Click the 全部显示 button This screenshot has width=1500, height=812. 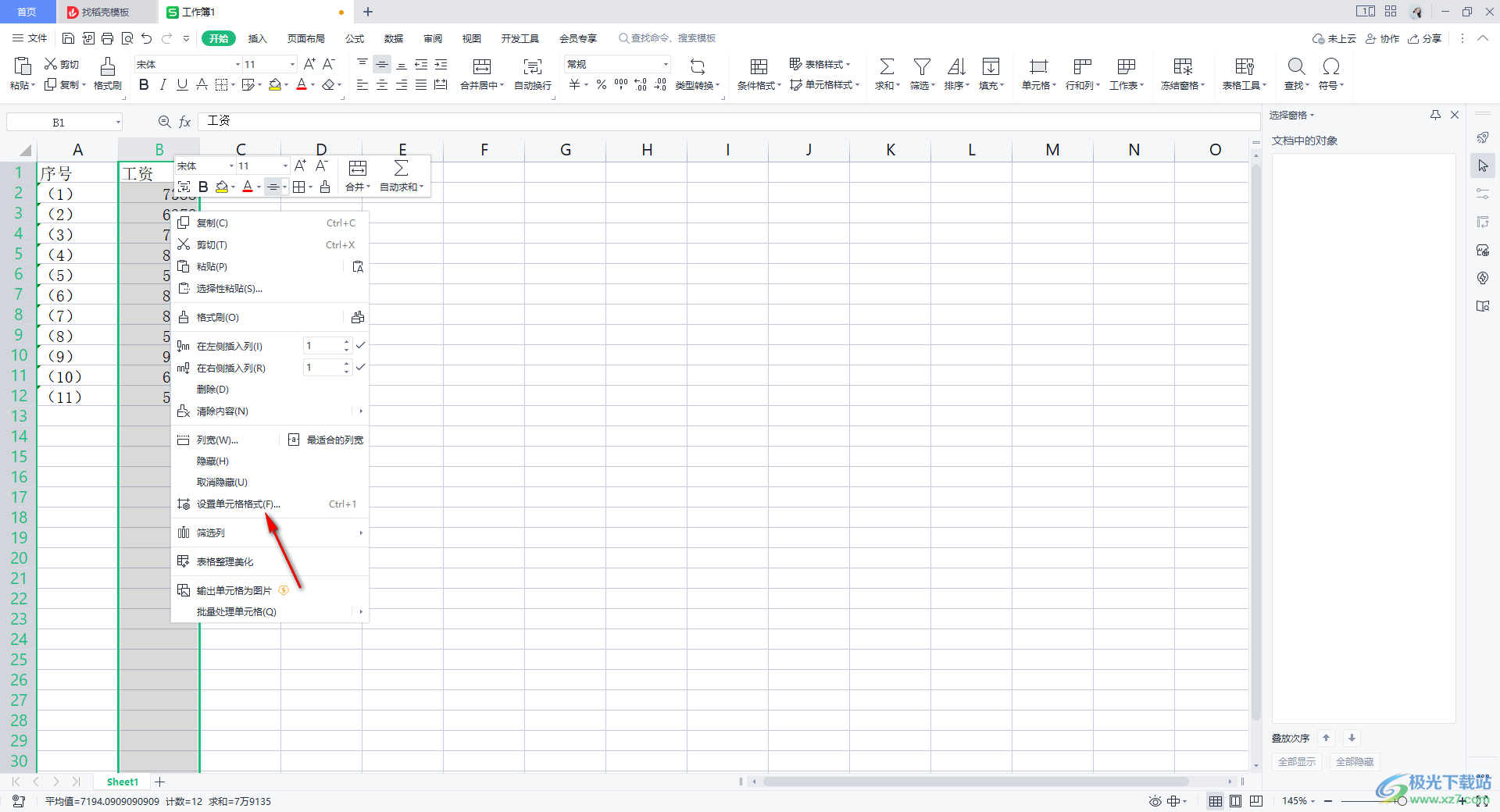[x=1297, y=761]
